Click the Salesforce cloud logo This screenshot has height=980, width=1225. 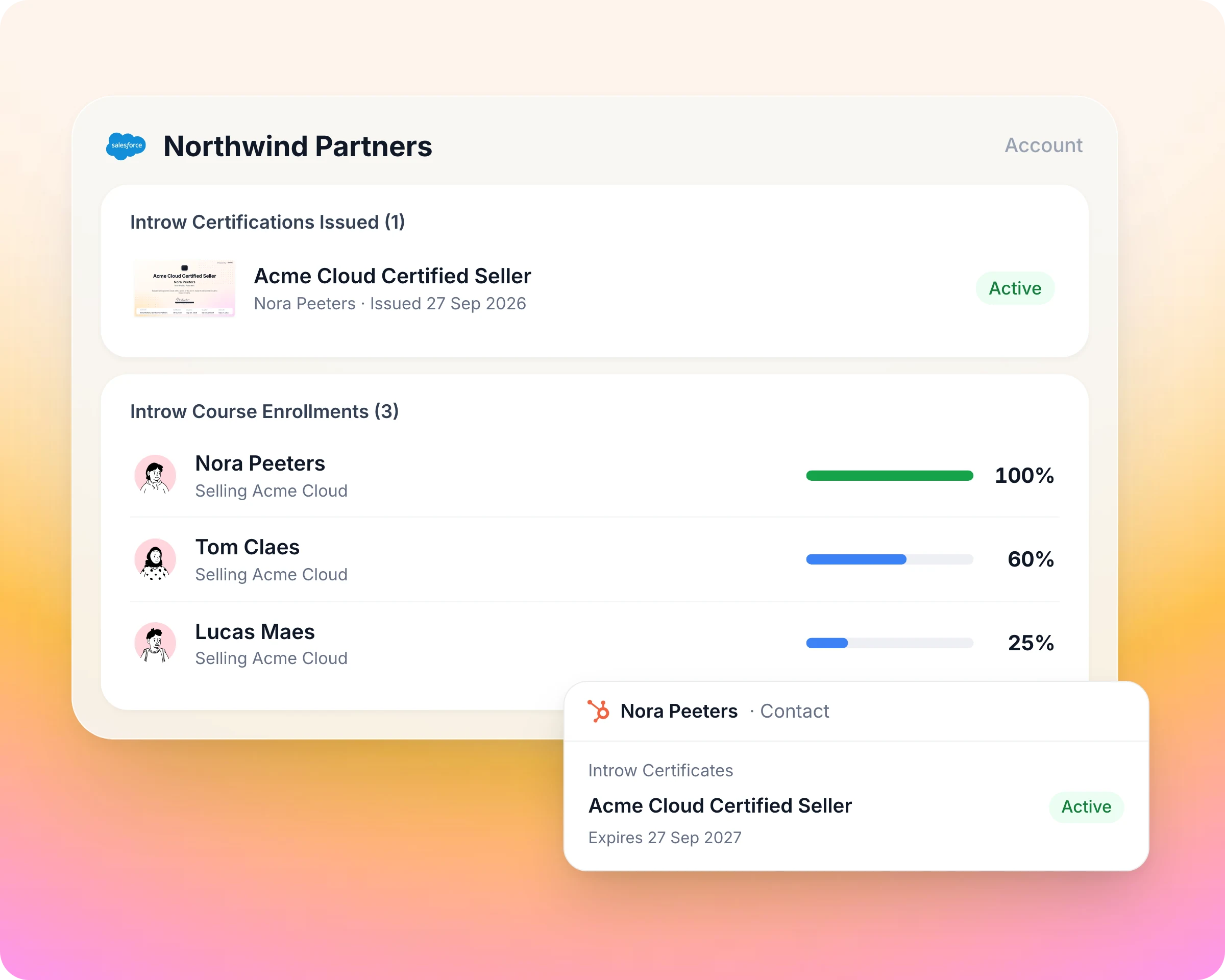126,146
